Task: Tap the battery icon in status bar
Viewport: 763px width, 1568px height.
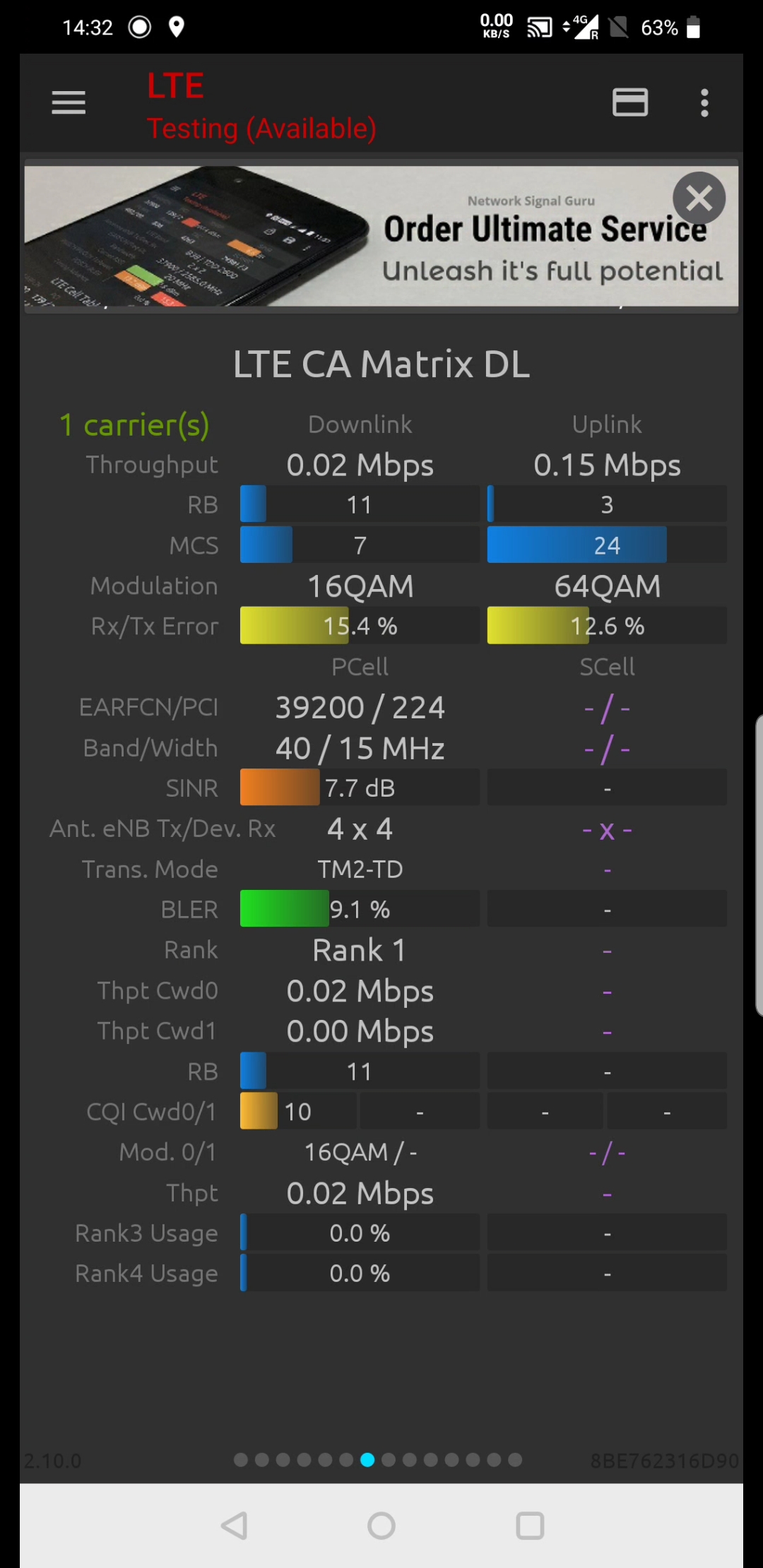Action: [x=693, y=28]
